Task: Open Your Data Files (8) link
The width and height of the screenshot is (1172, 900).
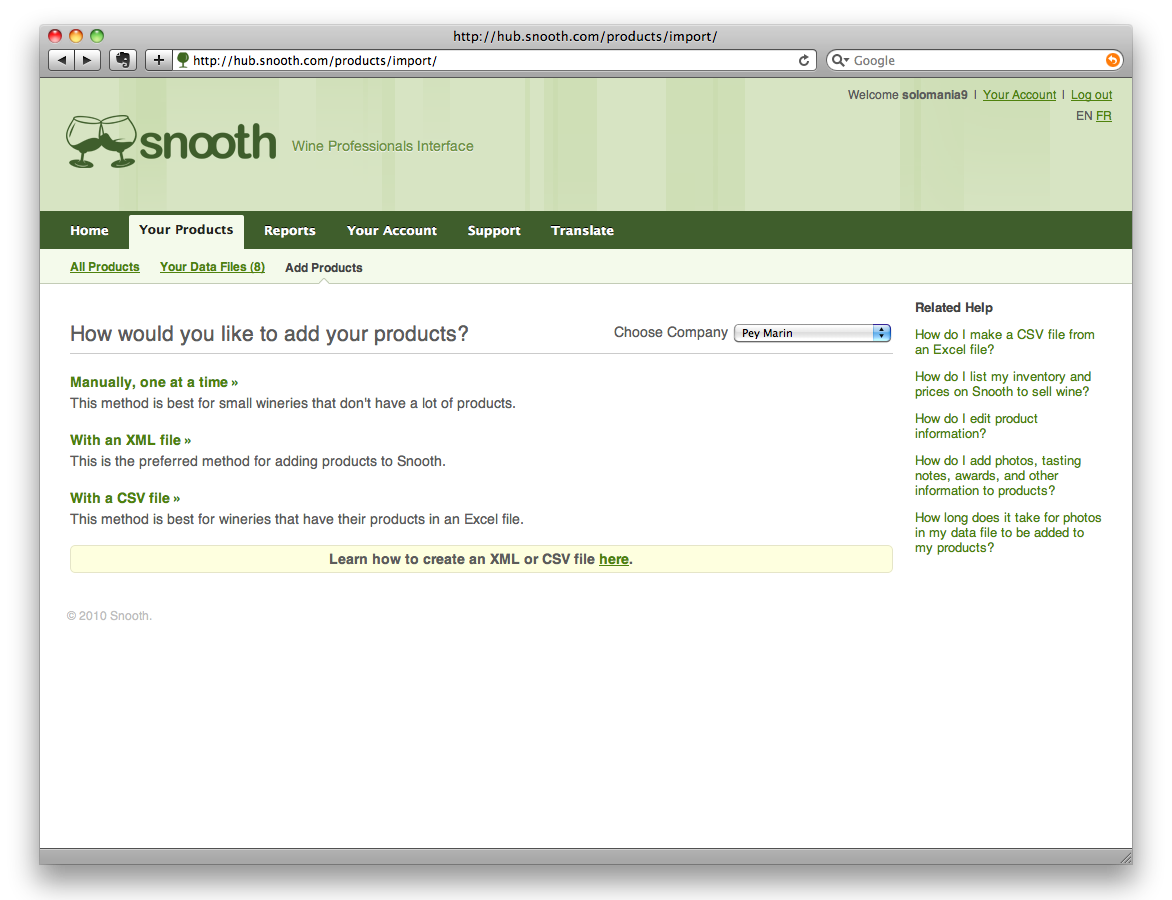Action: coord(212,267)
